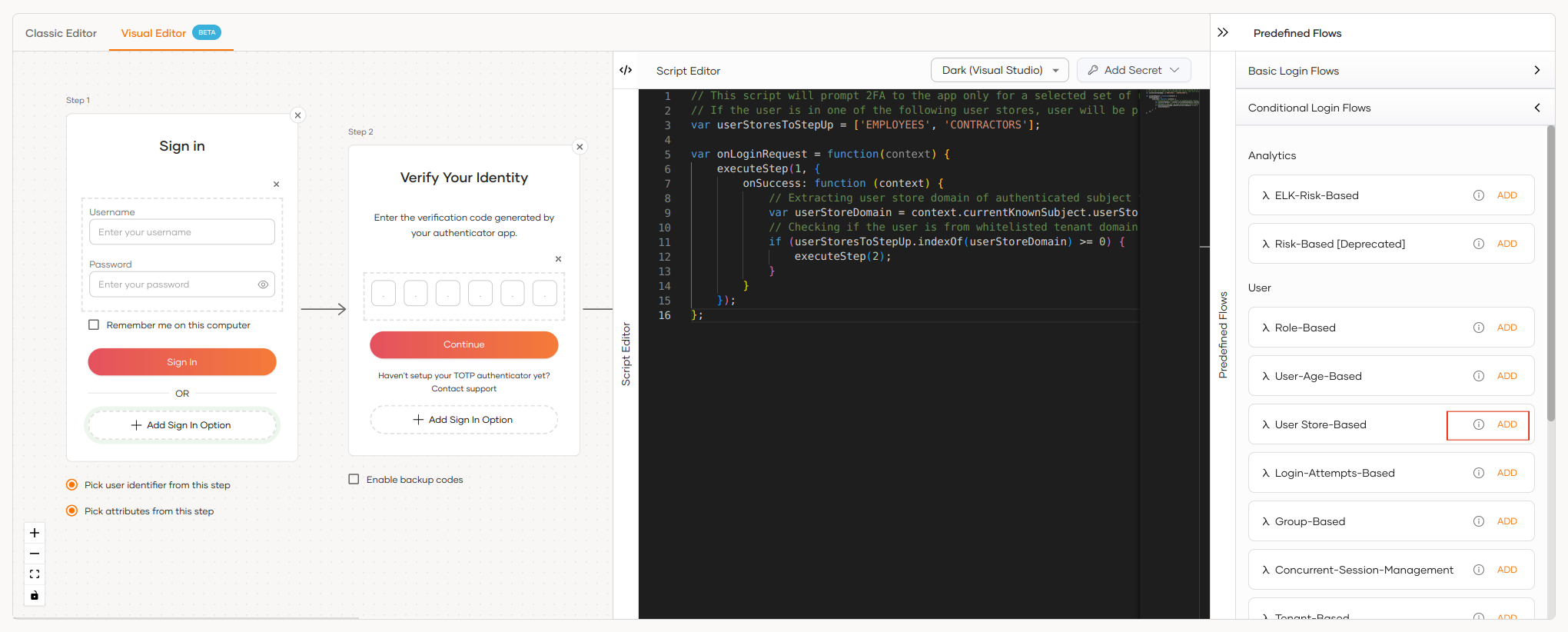This screenshot has height=632, width=1568.
Task: Click ELK-Risk-Based lambda icon
Action: (1265, 195)
